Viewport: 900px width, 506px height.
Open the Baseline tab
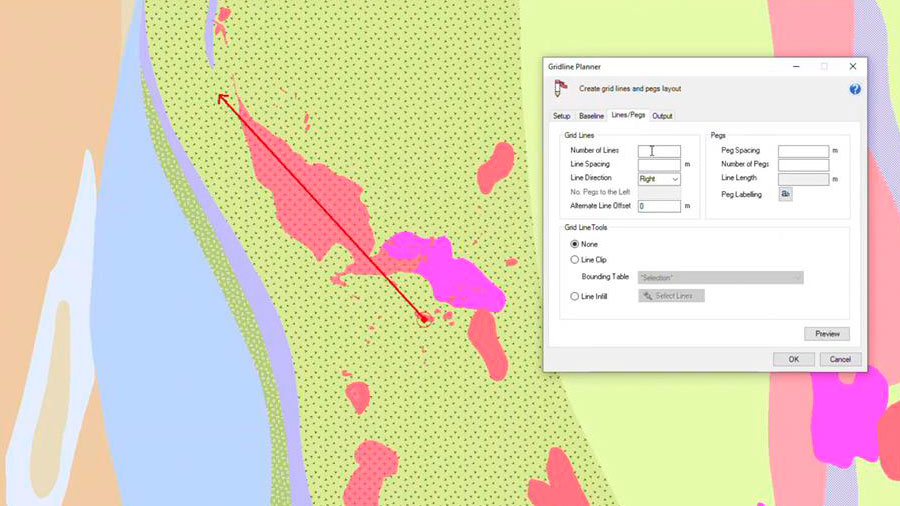click(591, 116)
